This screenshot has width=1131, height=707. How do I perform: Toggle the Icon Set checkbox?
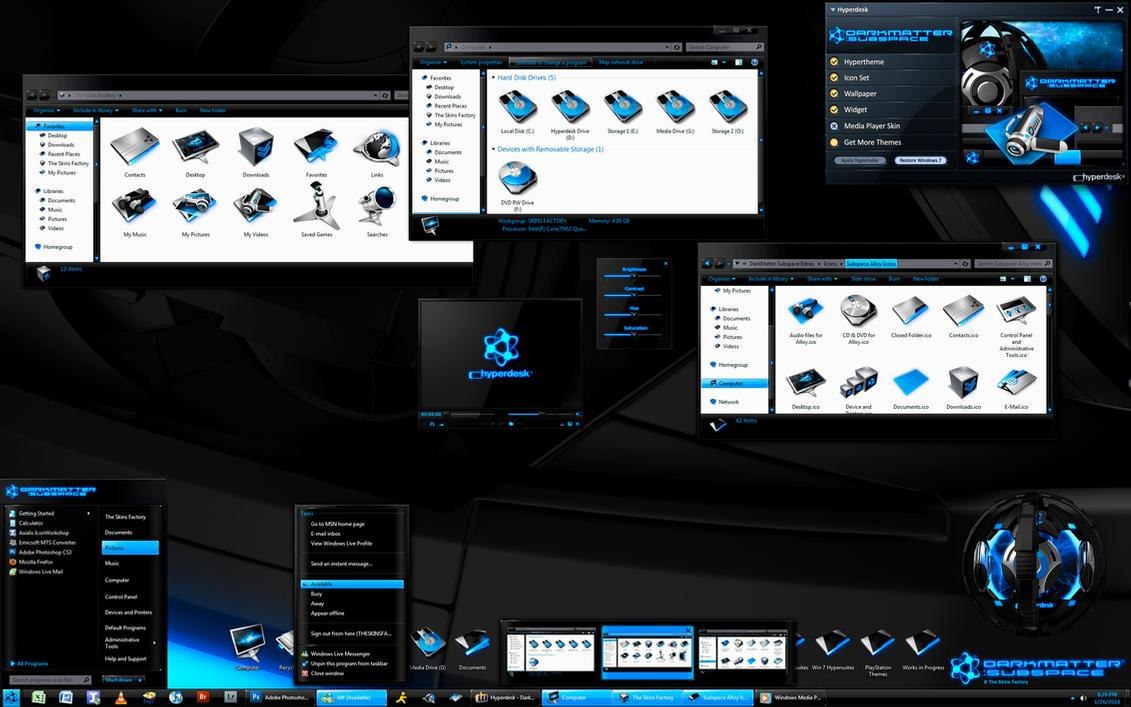coord(834,77)
